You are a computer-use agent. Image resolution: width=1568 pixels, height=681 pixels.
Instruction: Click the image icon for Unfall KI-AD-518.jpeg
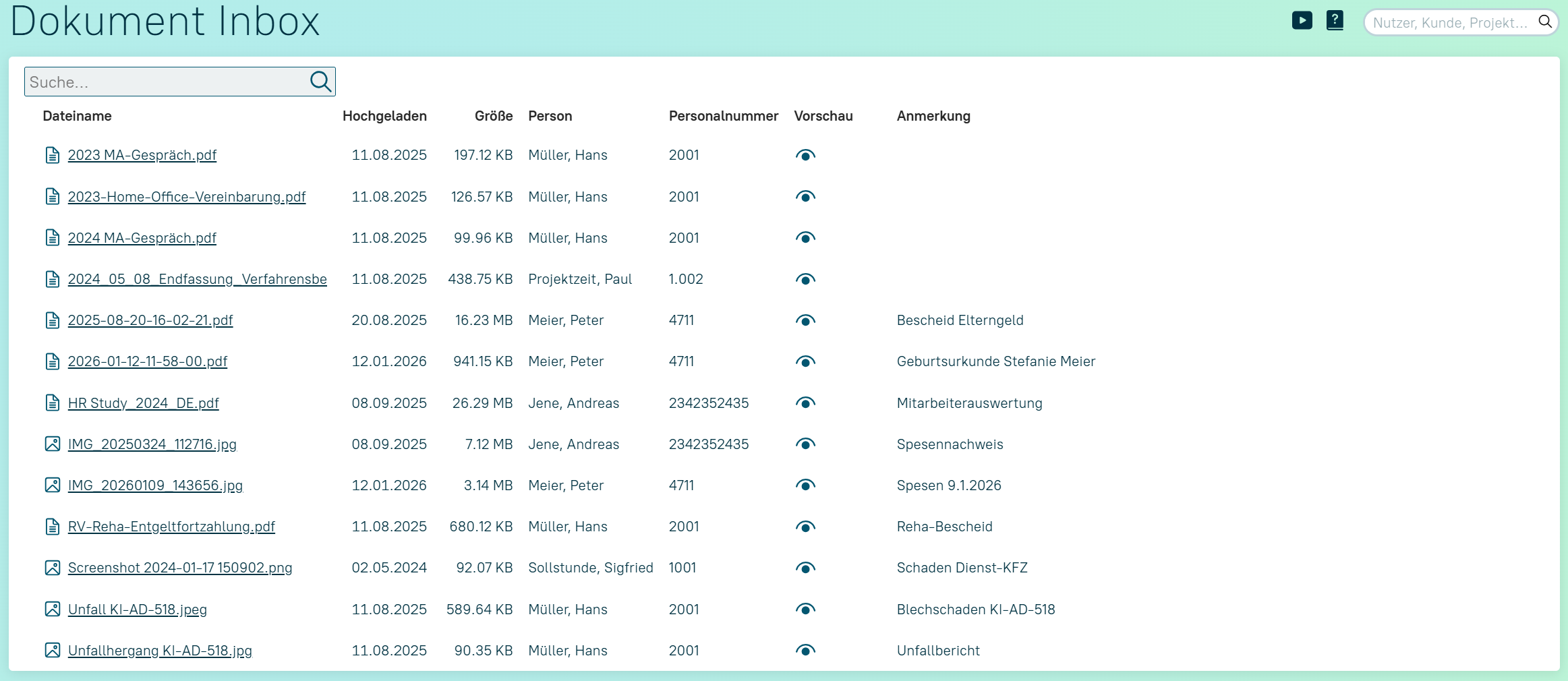point(52,609)
